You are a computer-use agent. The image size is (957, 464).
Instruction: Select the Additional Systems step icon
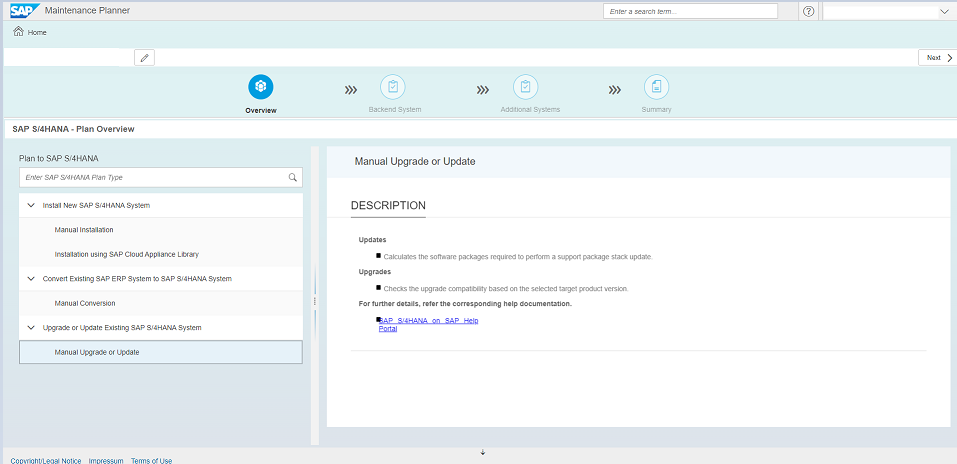coord(525,87)
